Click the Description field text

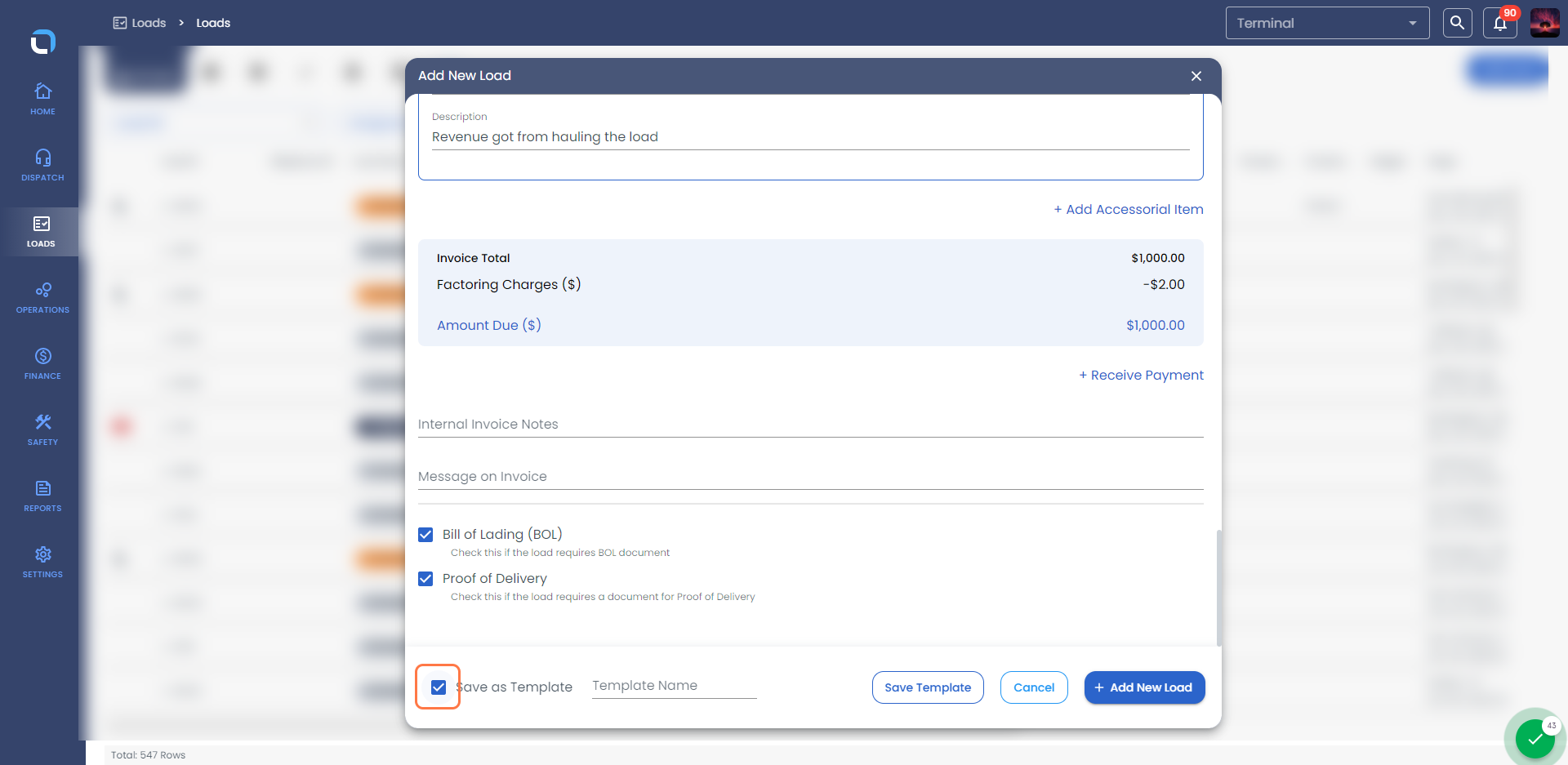coord(545,137)
